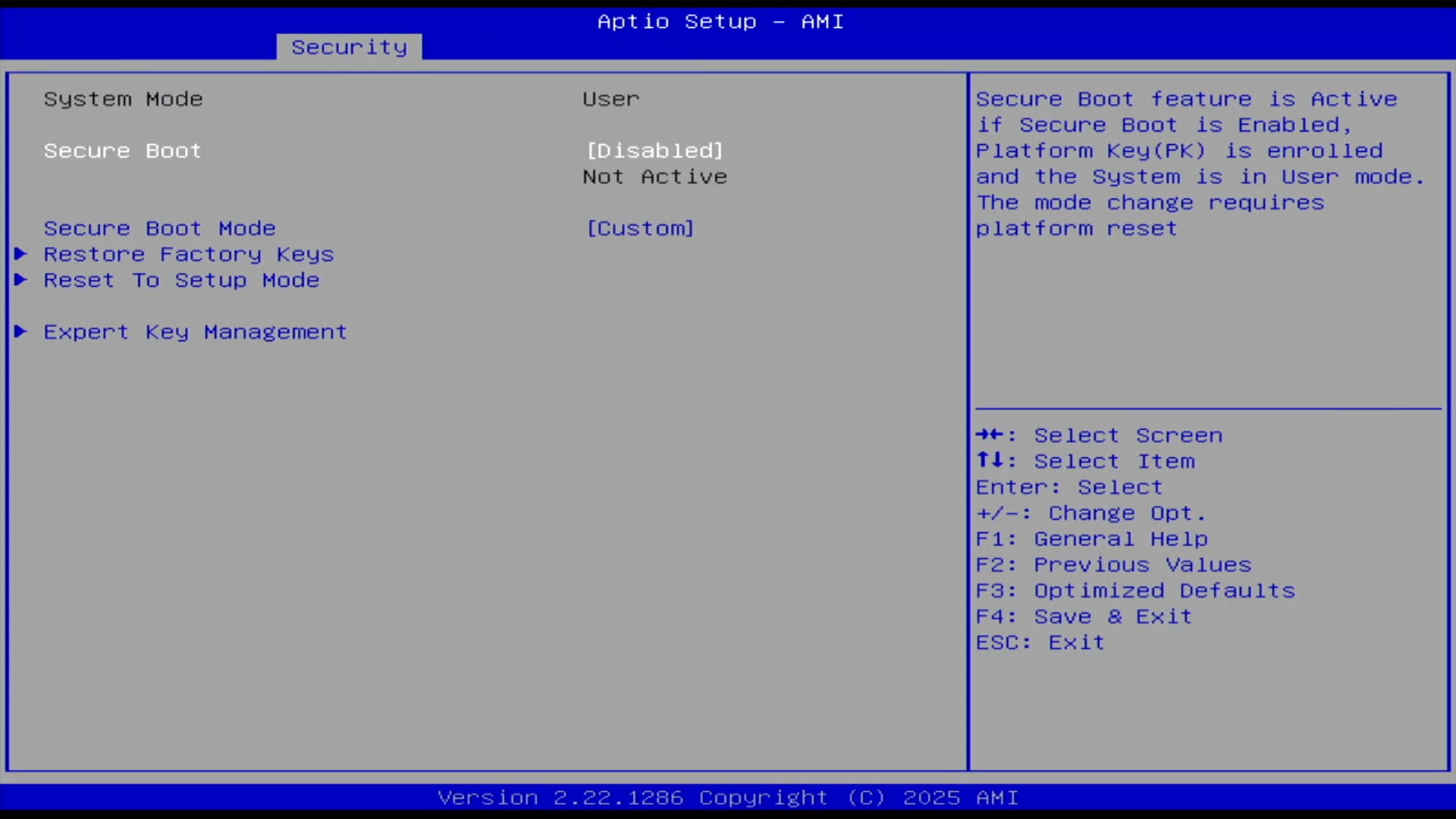
Task: Open Secure Boot Mode [Custom] dropdown
Action: pos(640,228)
